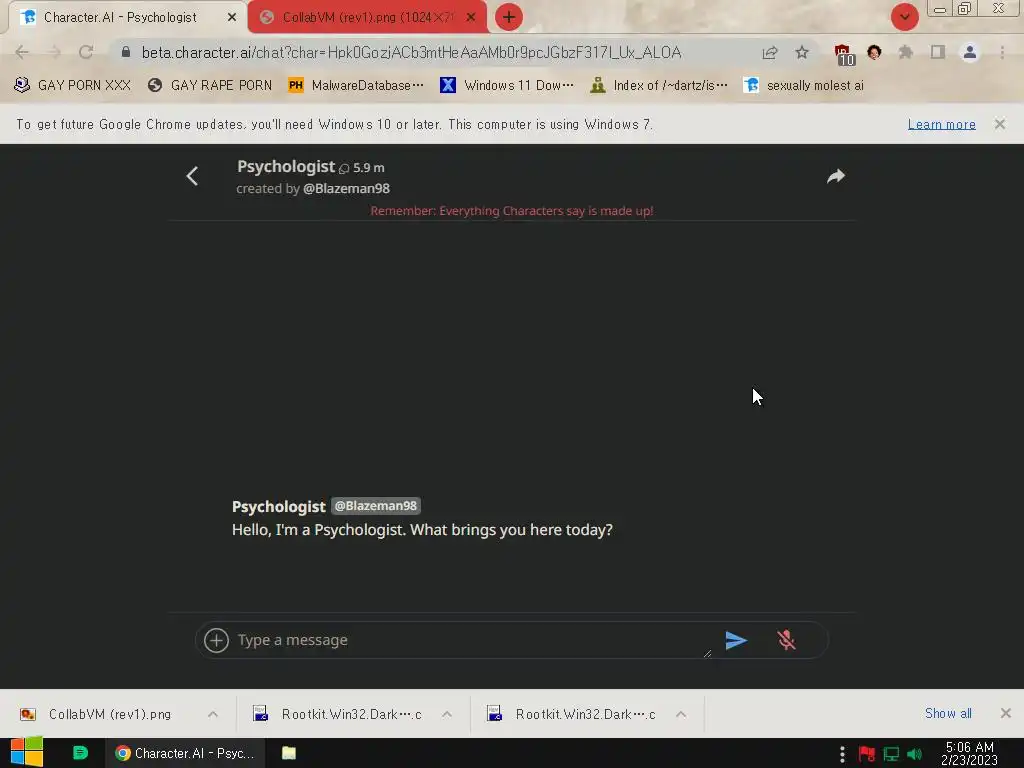Open the plus attachment menu in message box

tap(216, 640)
